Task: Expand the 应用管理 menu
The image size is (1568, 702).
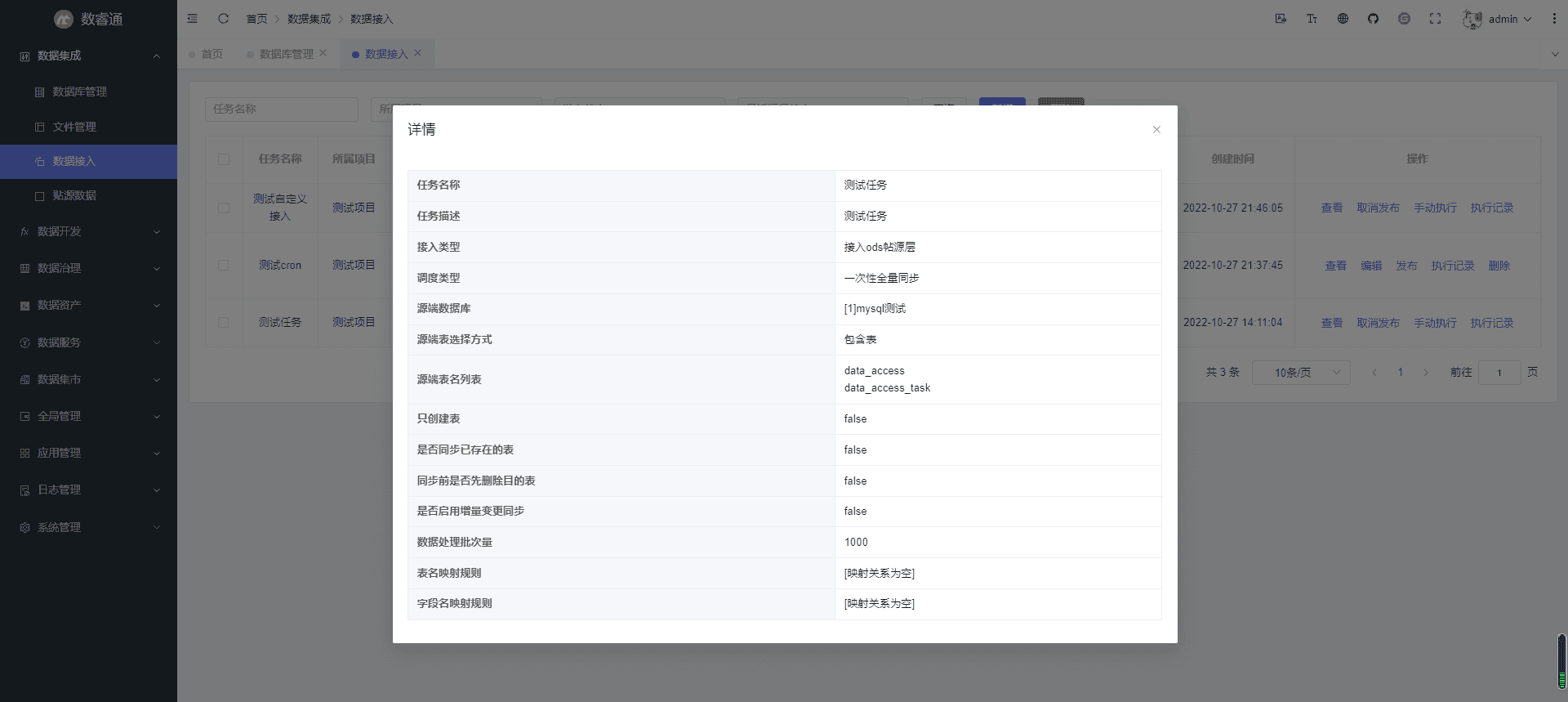Action: pyautogui.click(x=88, y=453)
